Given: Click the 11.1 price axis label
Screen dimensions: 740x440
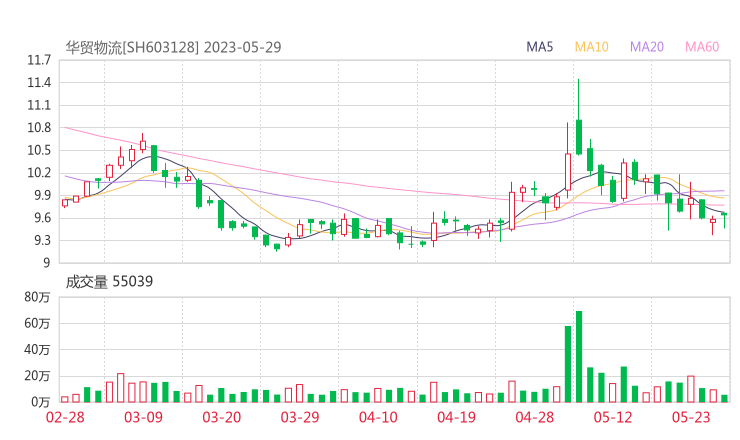Looking at the screenshot, I should click(x=39, y=105).
